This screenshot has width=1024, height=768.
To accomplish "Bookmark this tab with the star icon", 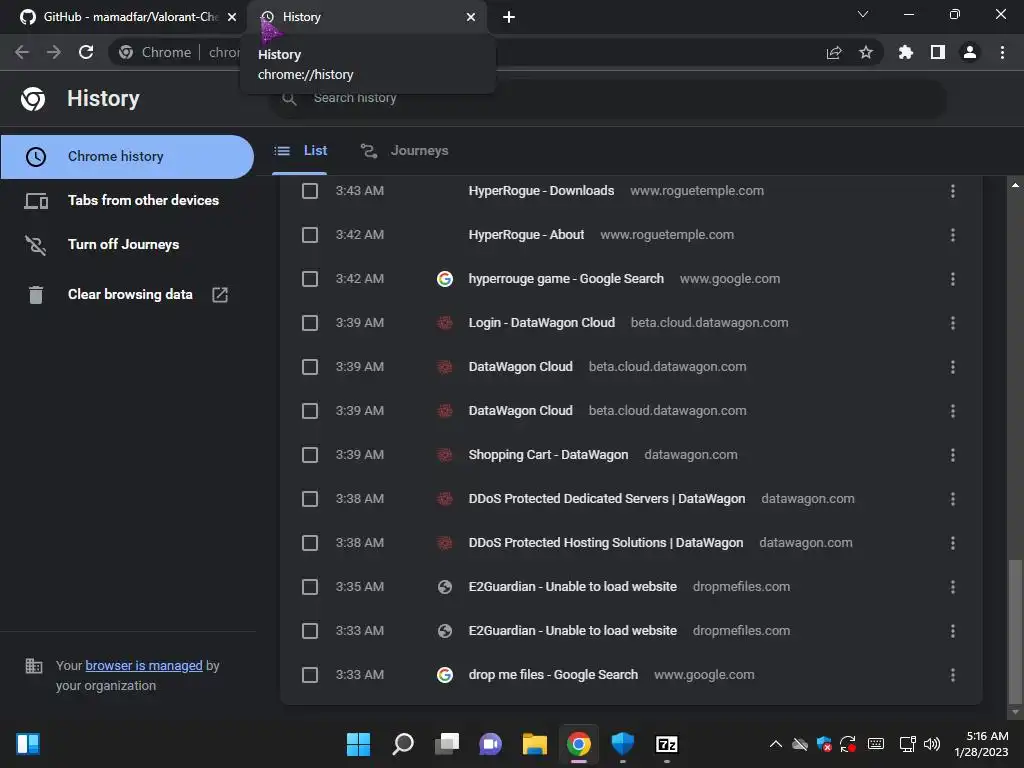I will coord(866,52).
